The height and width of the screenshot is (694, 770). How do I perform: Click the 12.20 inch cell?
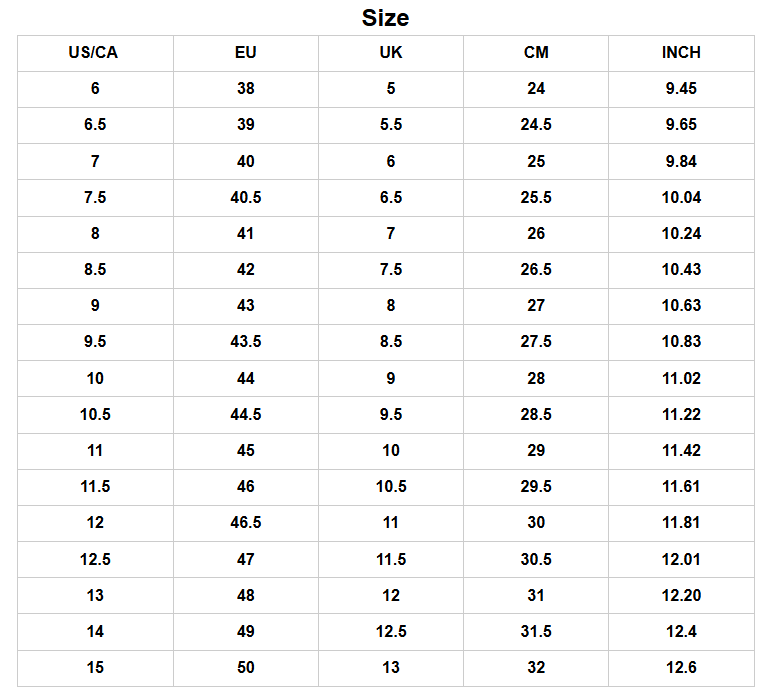click(x=681, y=596)
